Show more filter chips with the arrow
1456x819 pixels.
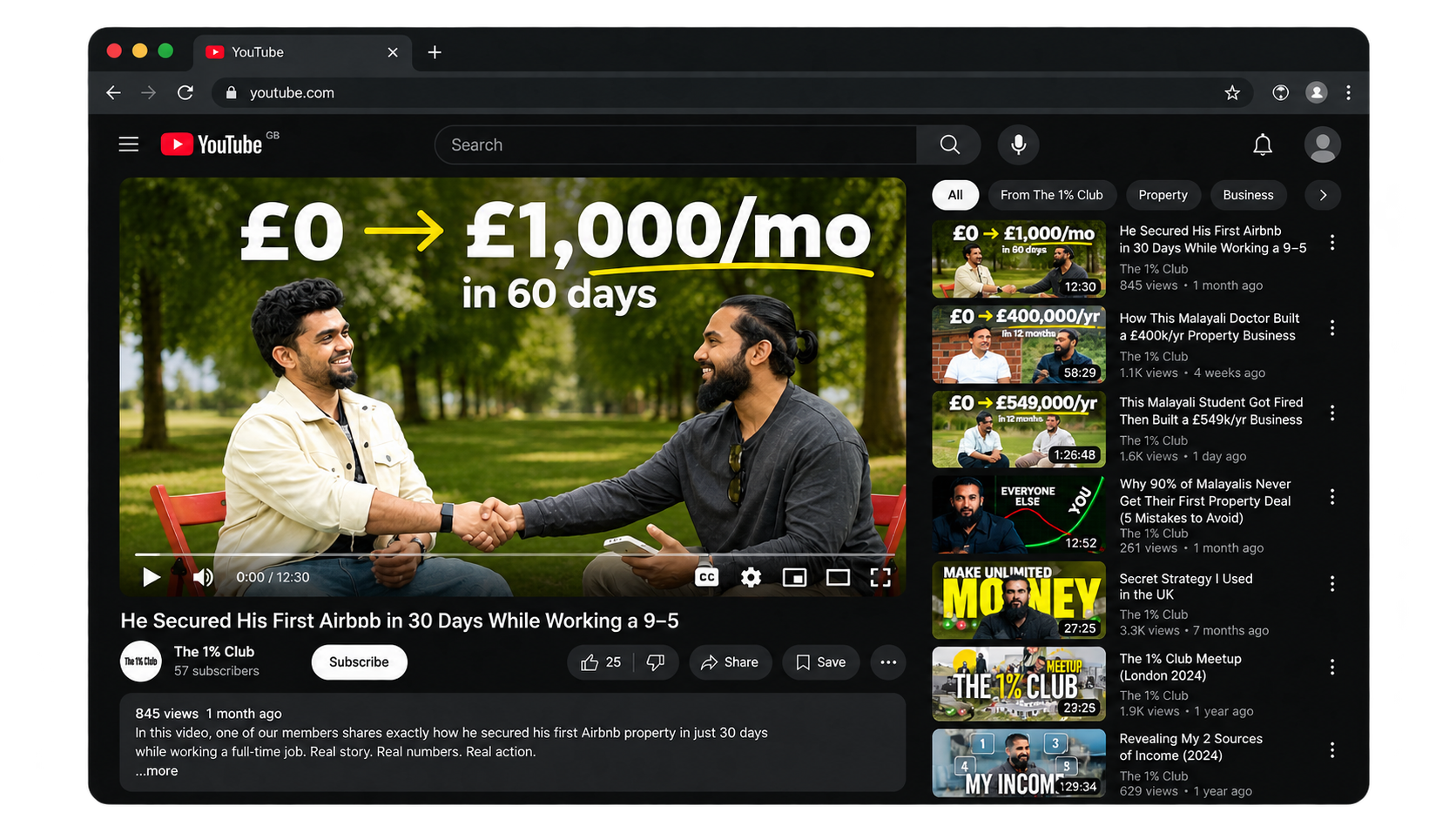point(1323,195)
